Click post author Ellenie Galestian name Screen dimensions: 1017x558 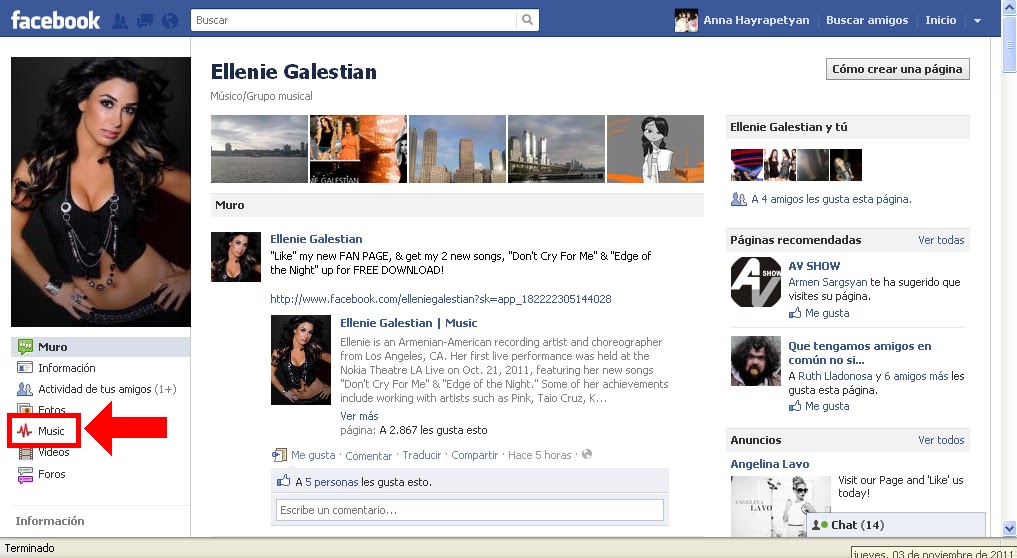(317, 239)
